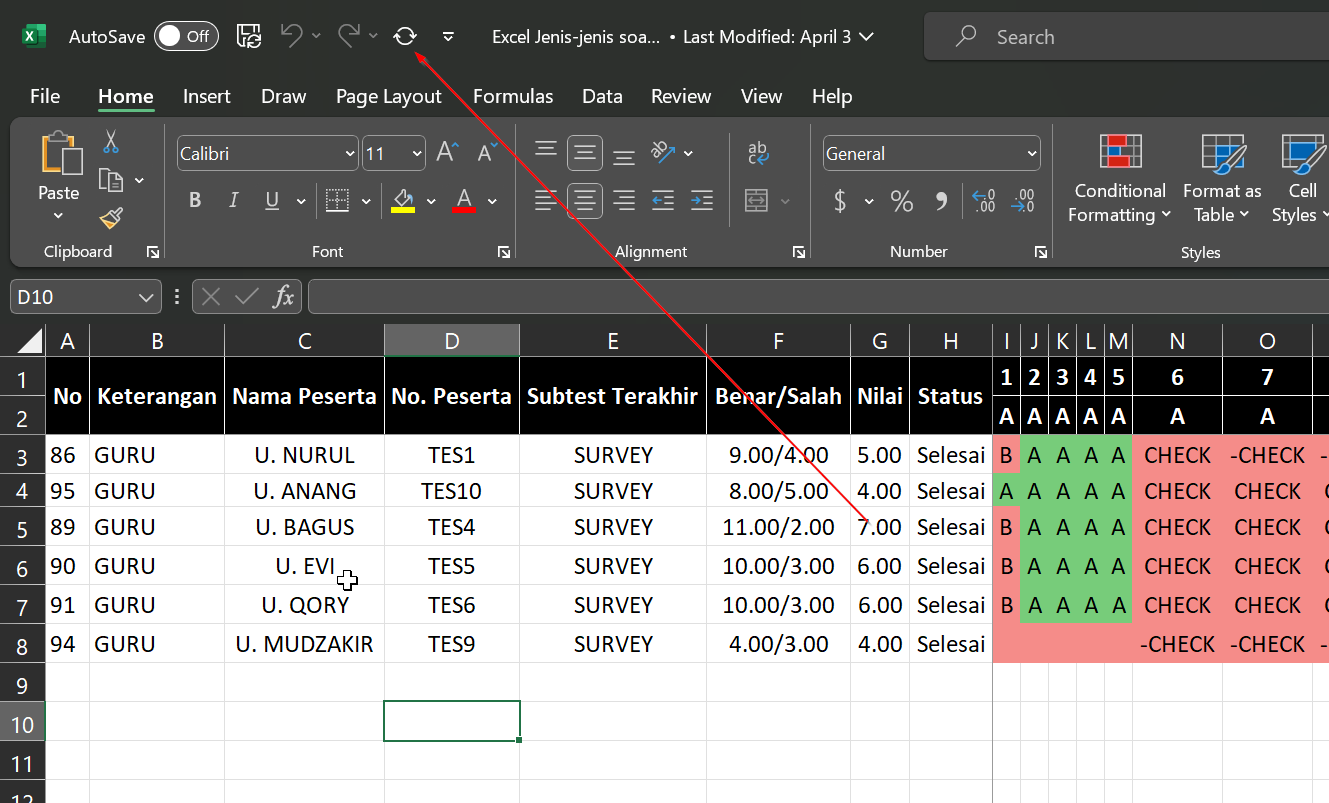This screenshot has height=803, width=1329.
Task: Open the font name Calibri dropdown
Action: 350,154
